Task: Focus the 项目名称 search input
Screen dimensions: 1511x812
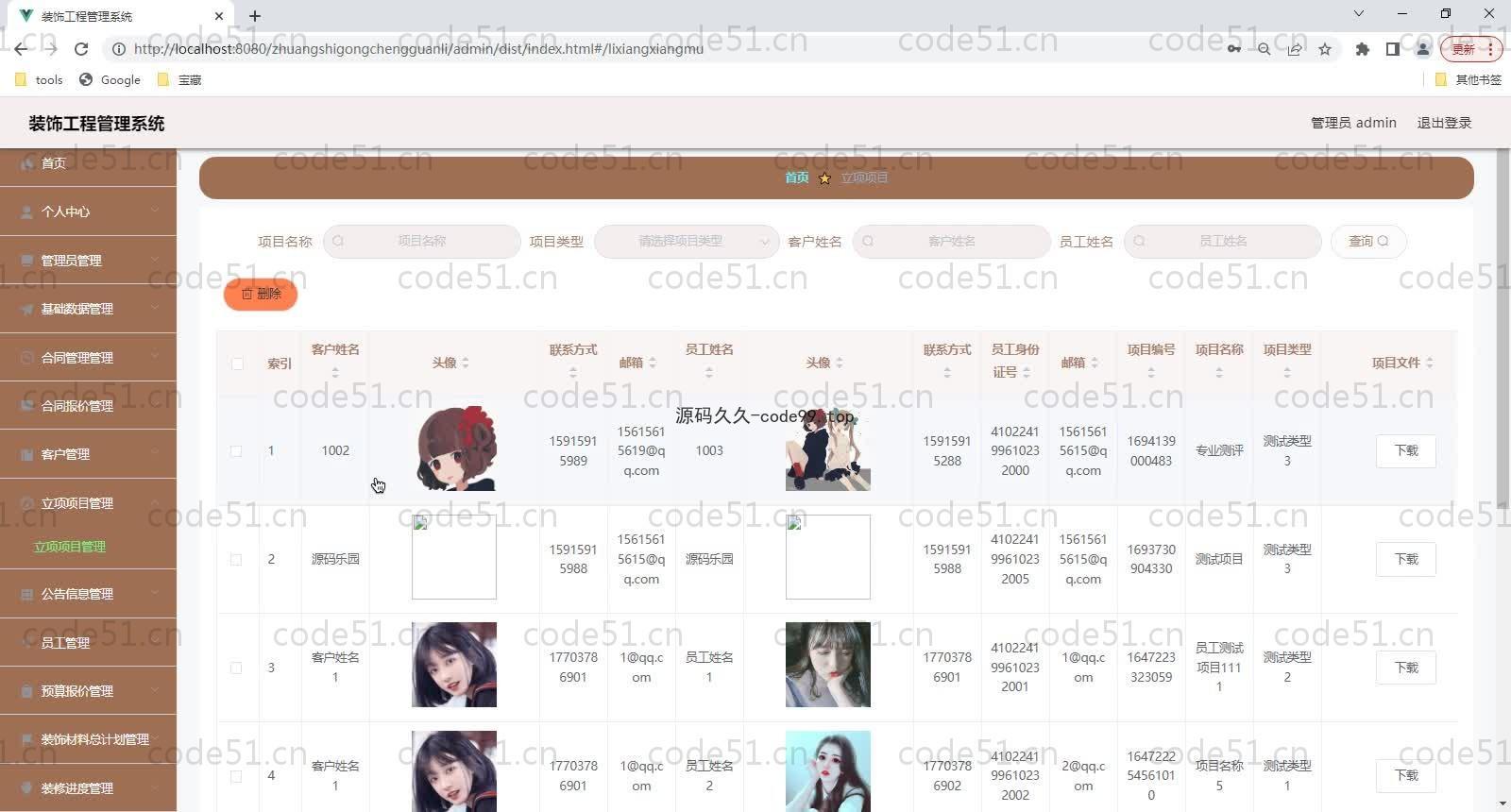Action: pyautogui.click(x=421, y=242)
